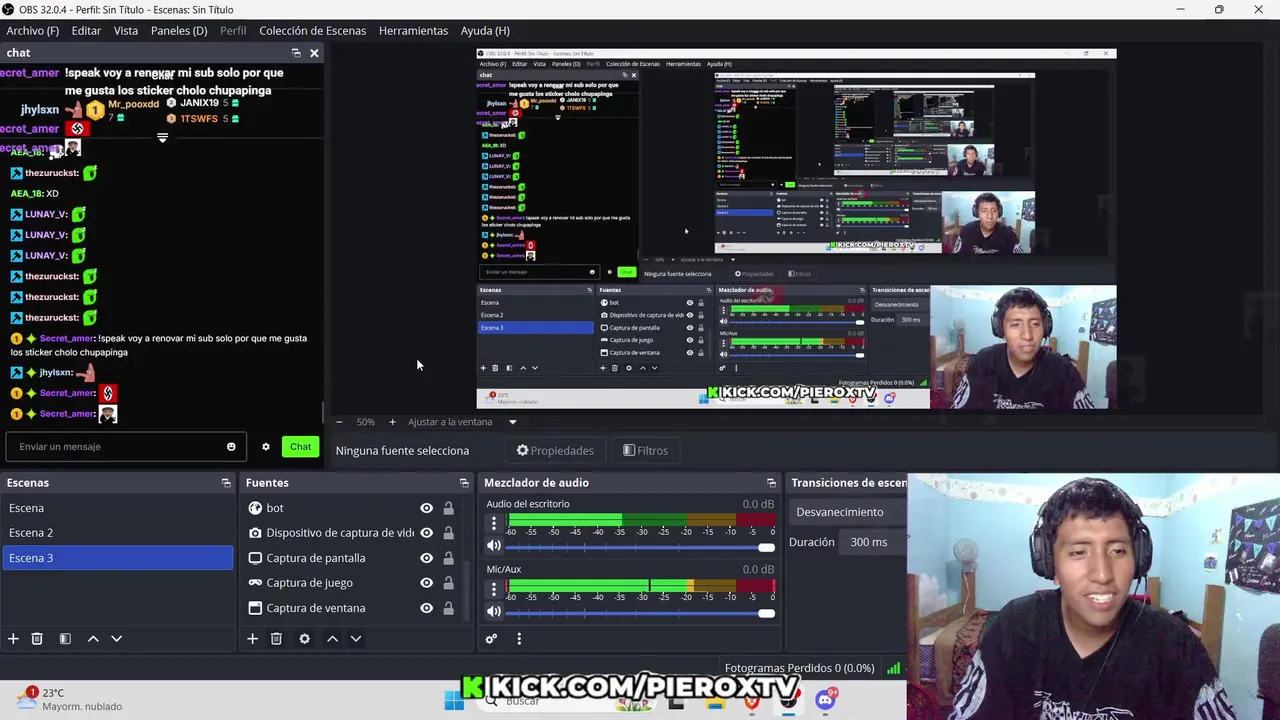
Task: Lock the Captura de juego source
Action: tap(448, 583)
